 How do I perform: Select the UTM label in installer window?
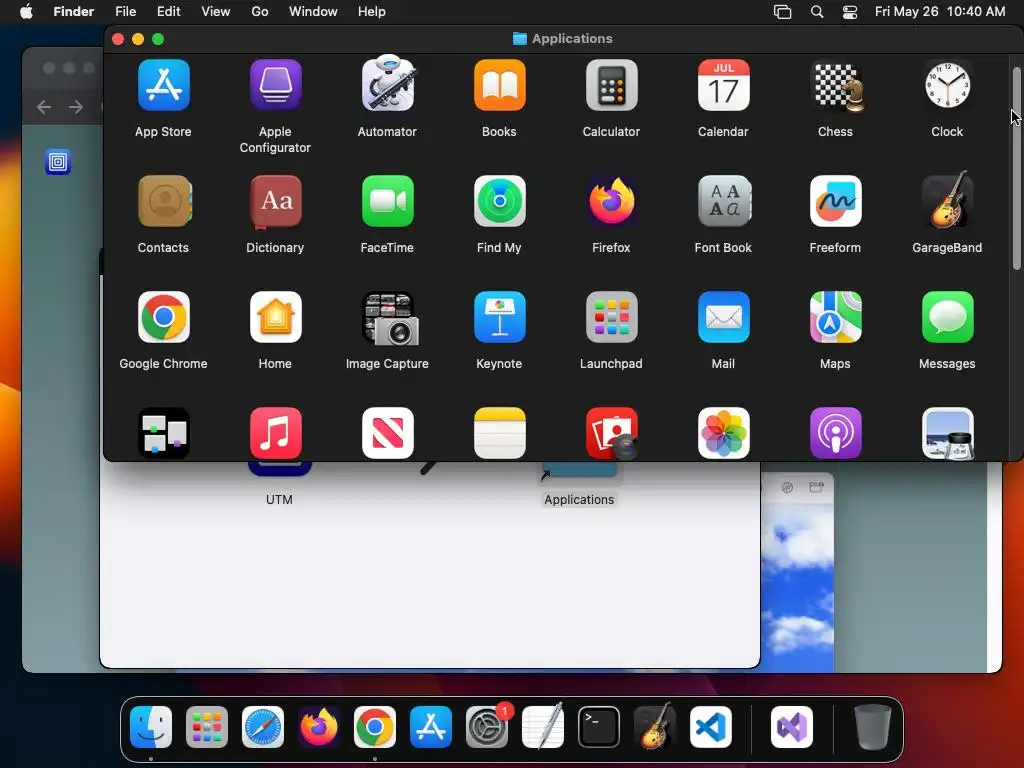click(x=280, y=500)
